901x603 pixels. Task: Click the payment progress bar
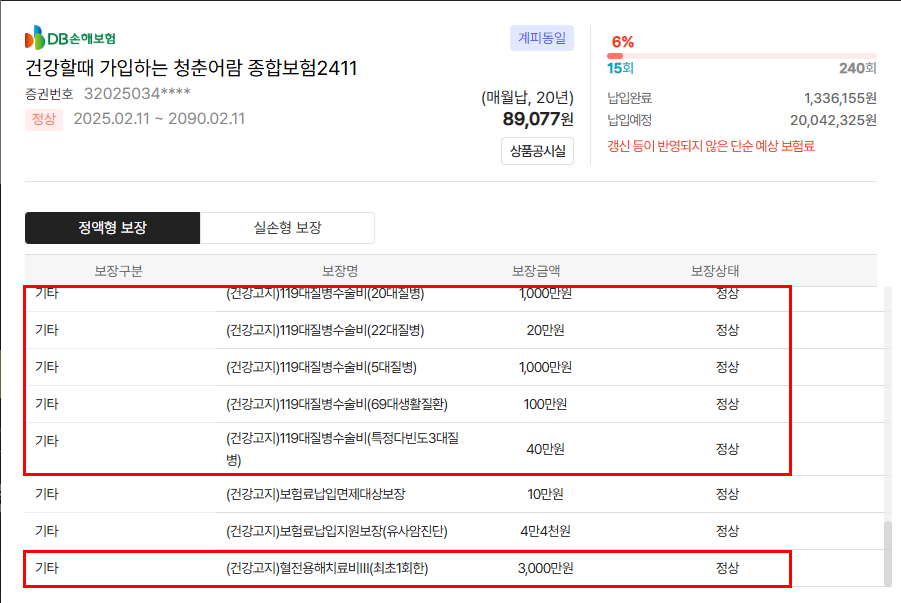pos(741,56)
